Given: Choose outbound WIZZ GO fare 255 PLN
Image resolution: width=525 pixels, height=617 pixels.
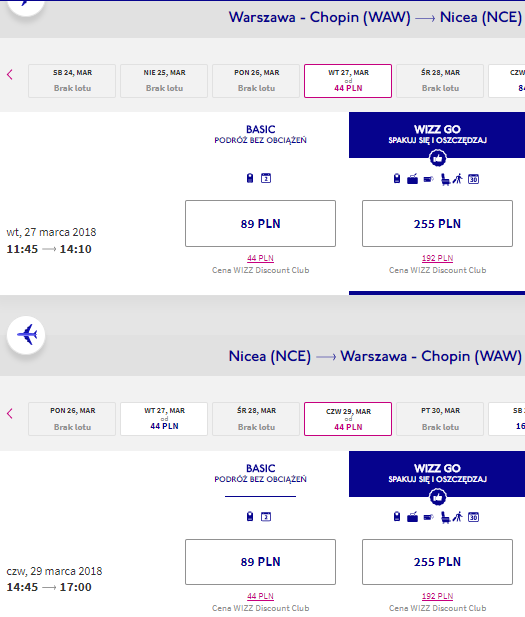Looking at the screenshot, I should coord(437,224).
